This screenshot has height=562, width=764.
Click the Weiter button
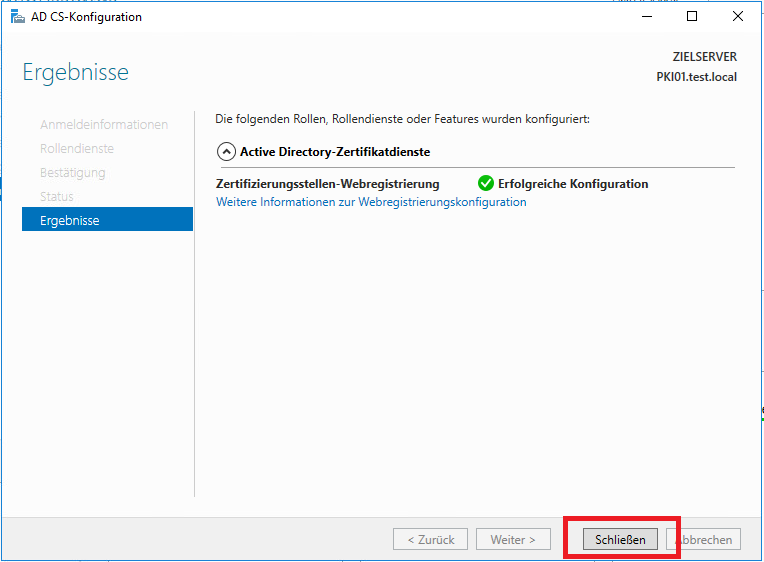tap(513, 540)
